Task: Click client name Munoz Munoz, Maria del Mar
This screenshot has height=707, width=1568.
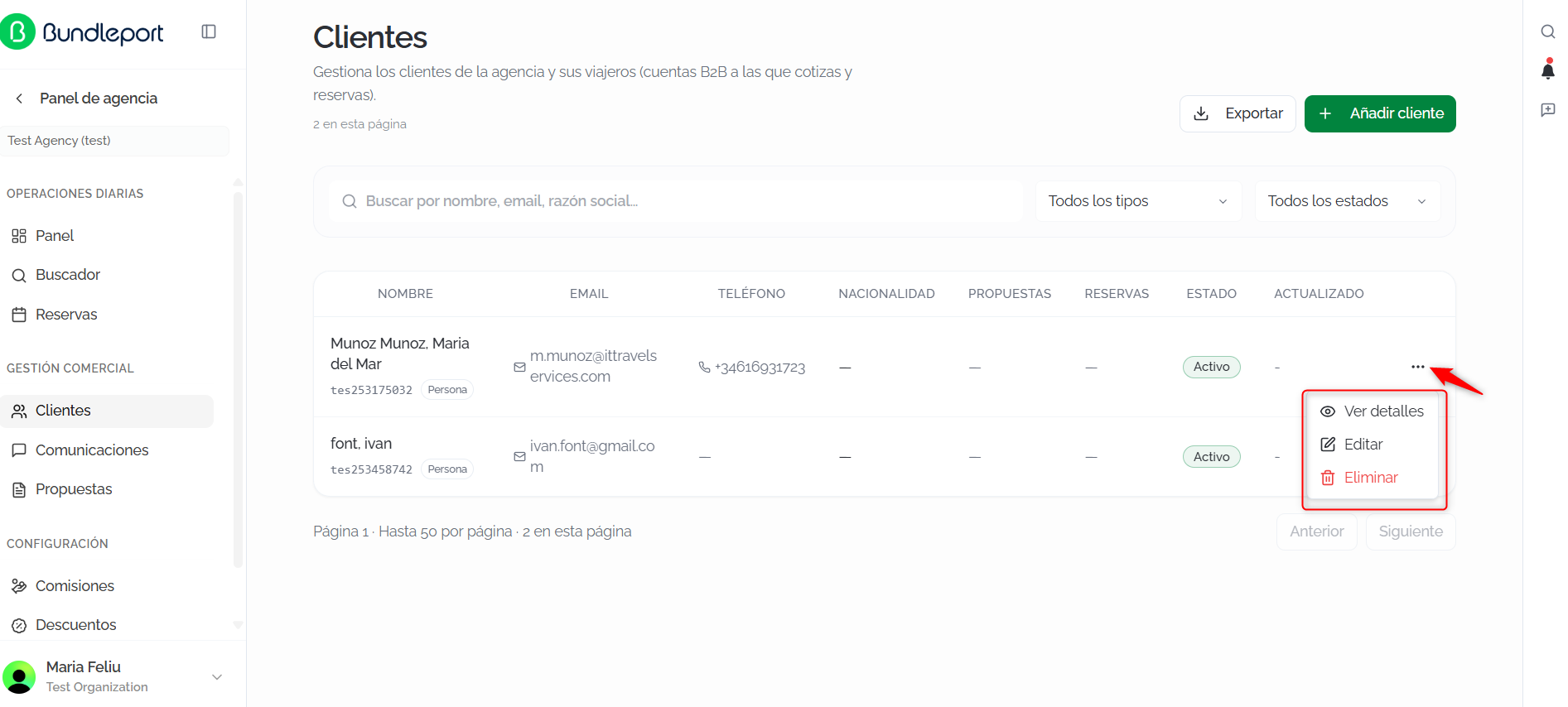Action: pos(400,353)
